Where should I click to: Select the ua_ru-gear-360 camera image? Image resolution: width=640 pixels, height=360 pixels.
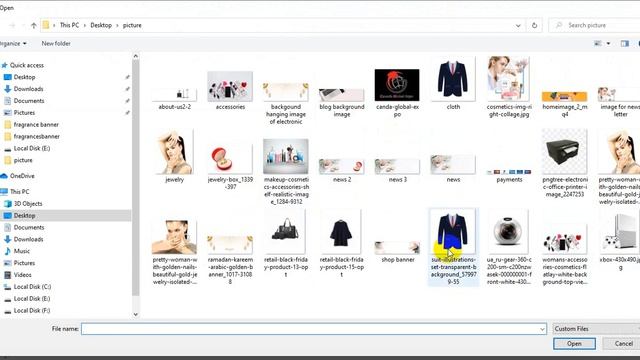coord(509,247)
